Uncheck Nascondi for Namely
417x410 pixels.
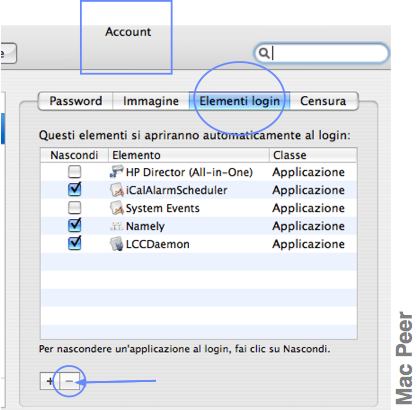[74, 225]
